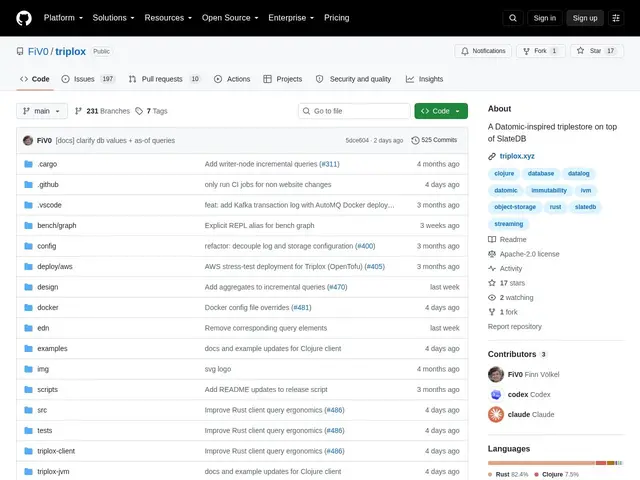Click the Readme book icon
640x480 pixels.
coord(492,240)
